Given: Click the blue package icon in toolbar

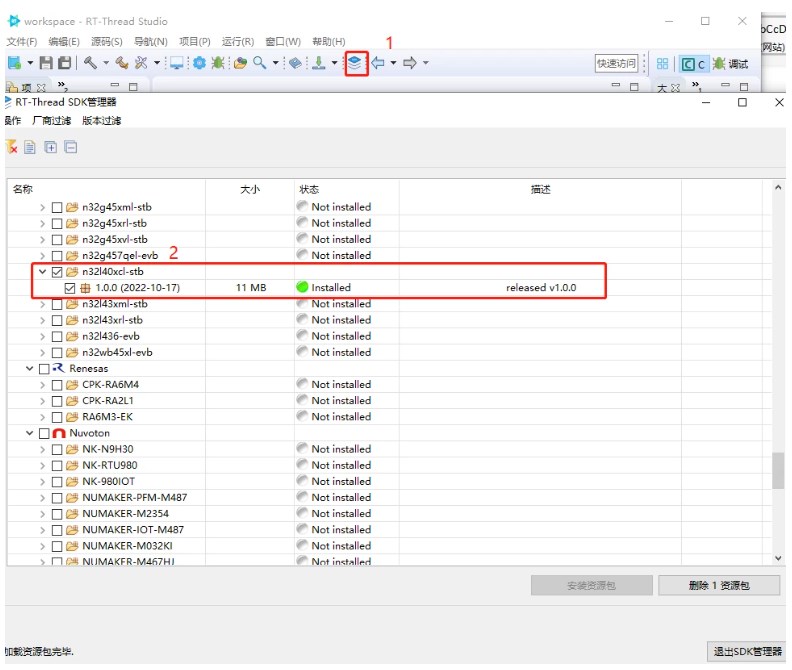Looking at the screenshot, I should click(x=295, y=63).
